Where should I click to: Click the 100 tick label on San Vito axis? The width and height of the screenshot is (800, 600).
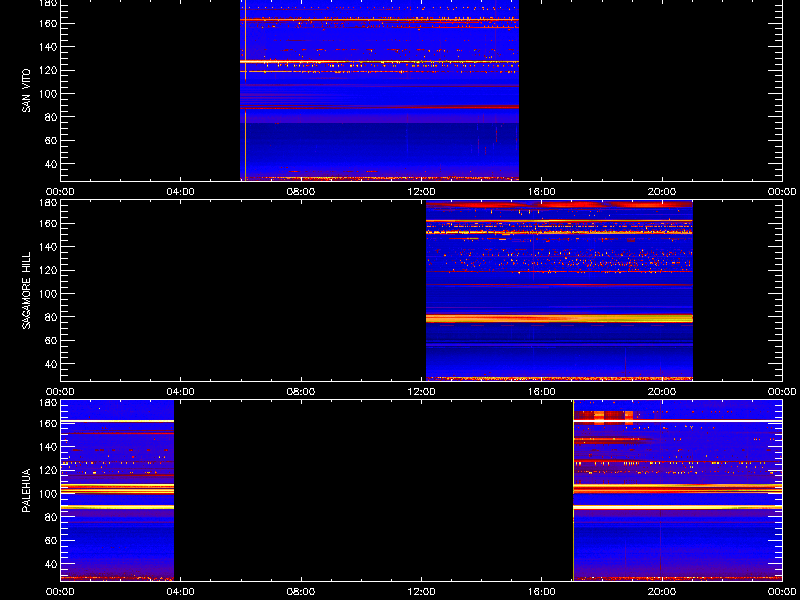(x=47, y=94)
